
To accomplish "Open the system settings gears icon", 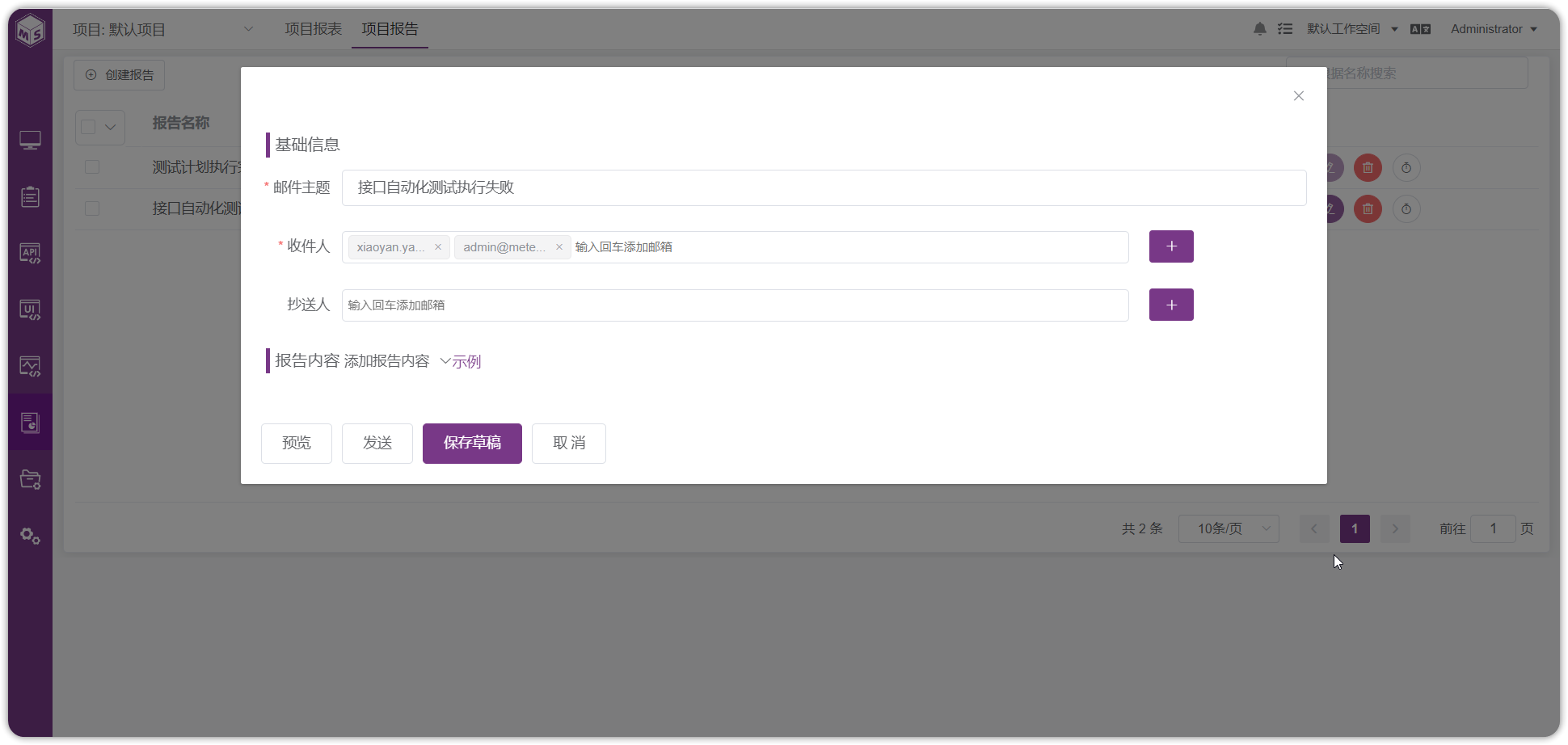I will coord(31,536).
